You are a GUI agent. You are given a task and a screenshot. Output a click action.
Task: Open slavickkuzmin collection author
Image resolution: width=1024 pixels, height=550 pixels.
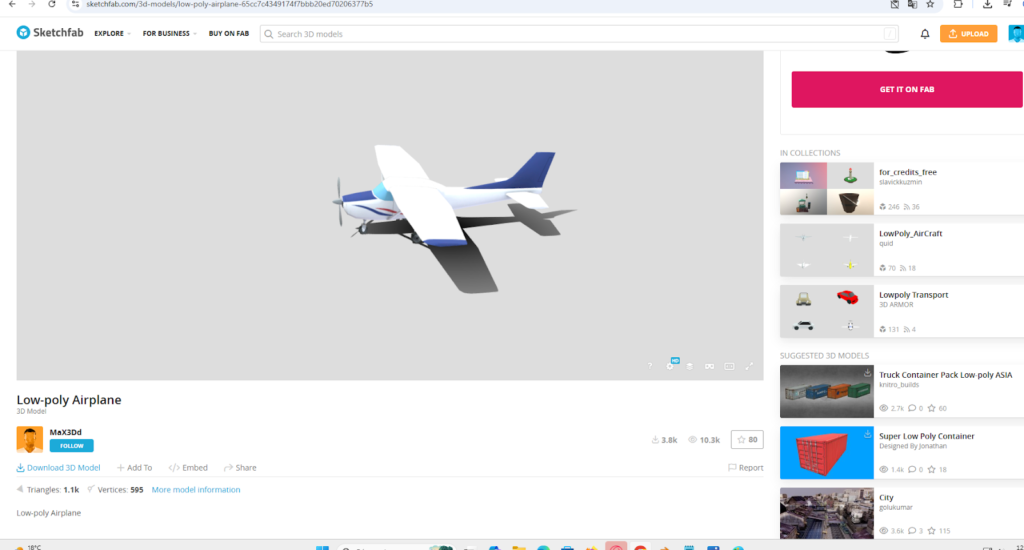[x=901, y=182]
